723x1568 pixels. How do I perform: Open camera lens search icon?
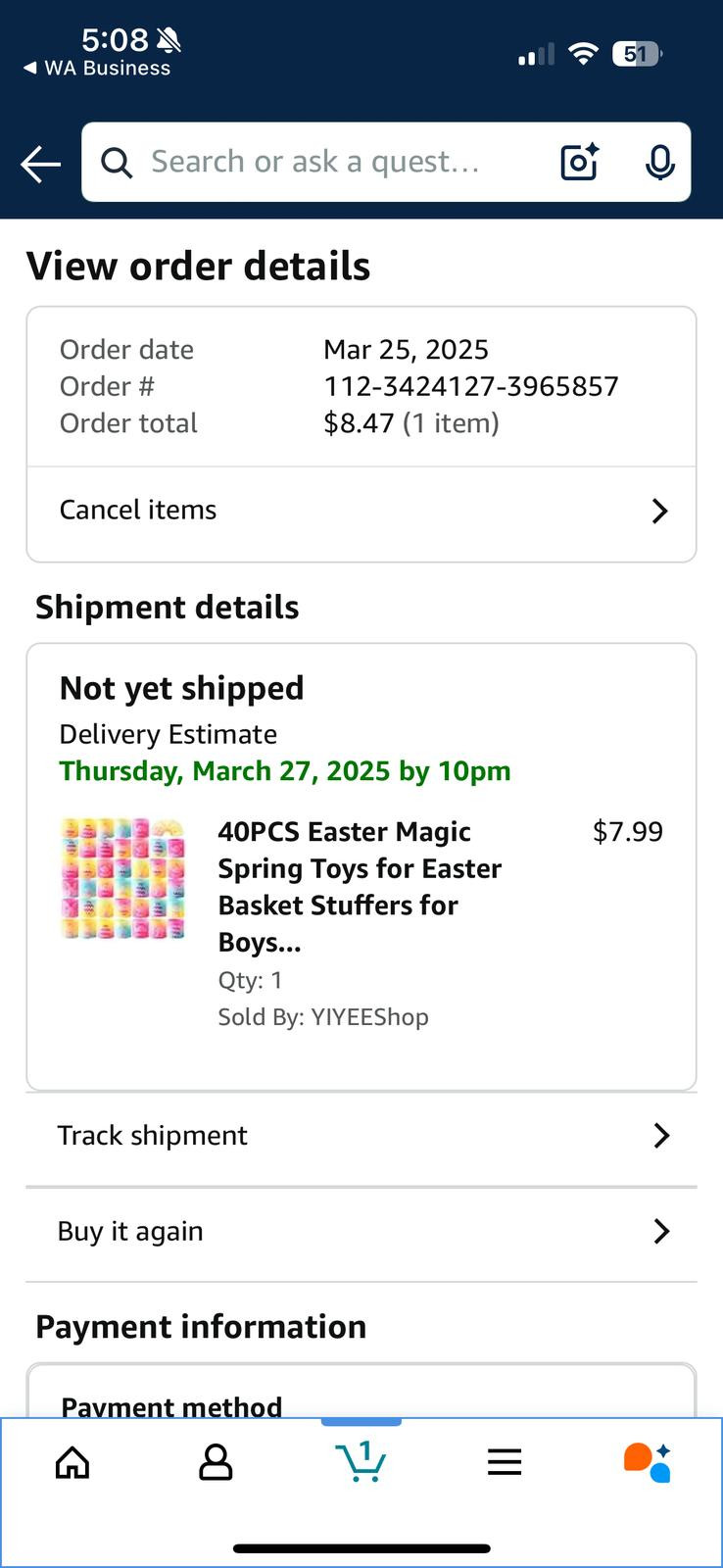(580, 162)
